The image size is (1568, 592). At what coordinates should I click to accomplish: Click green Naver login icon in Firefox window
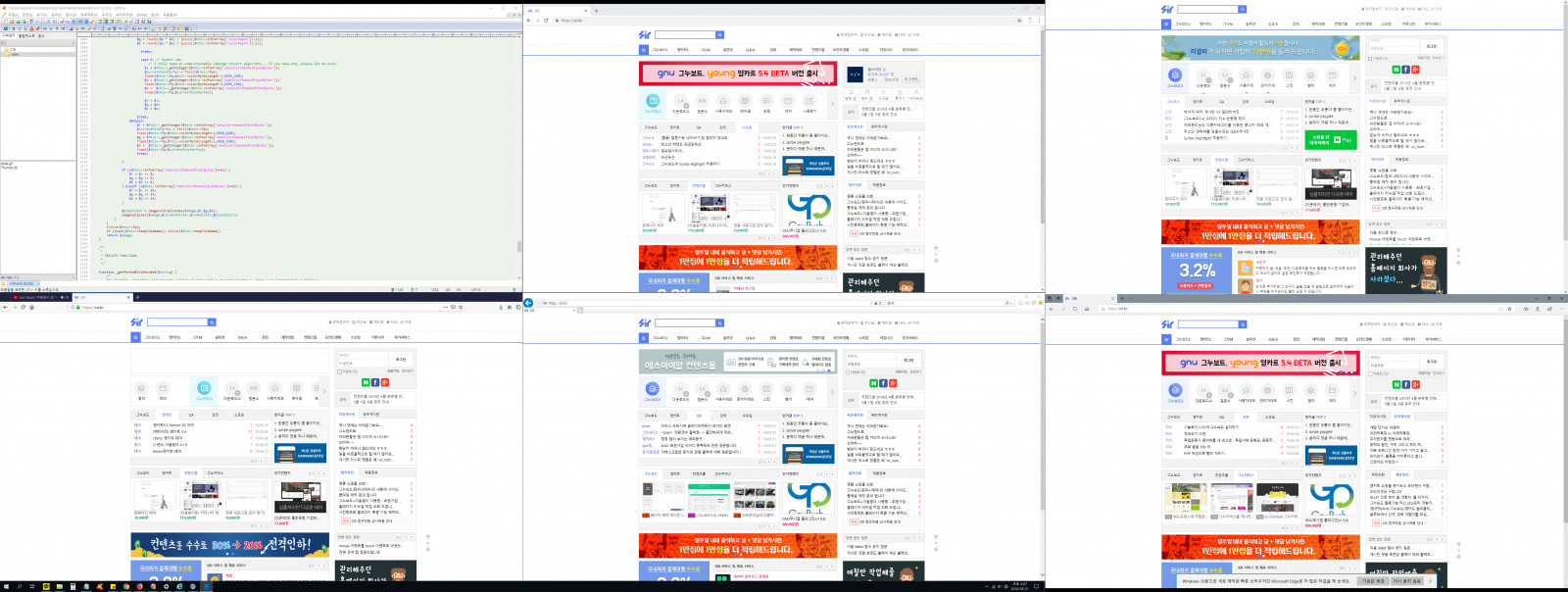366,382
